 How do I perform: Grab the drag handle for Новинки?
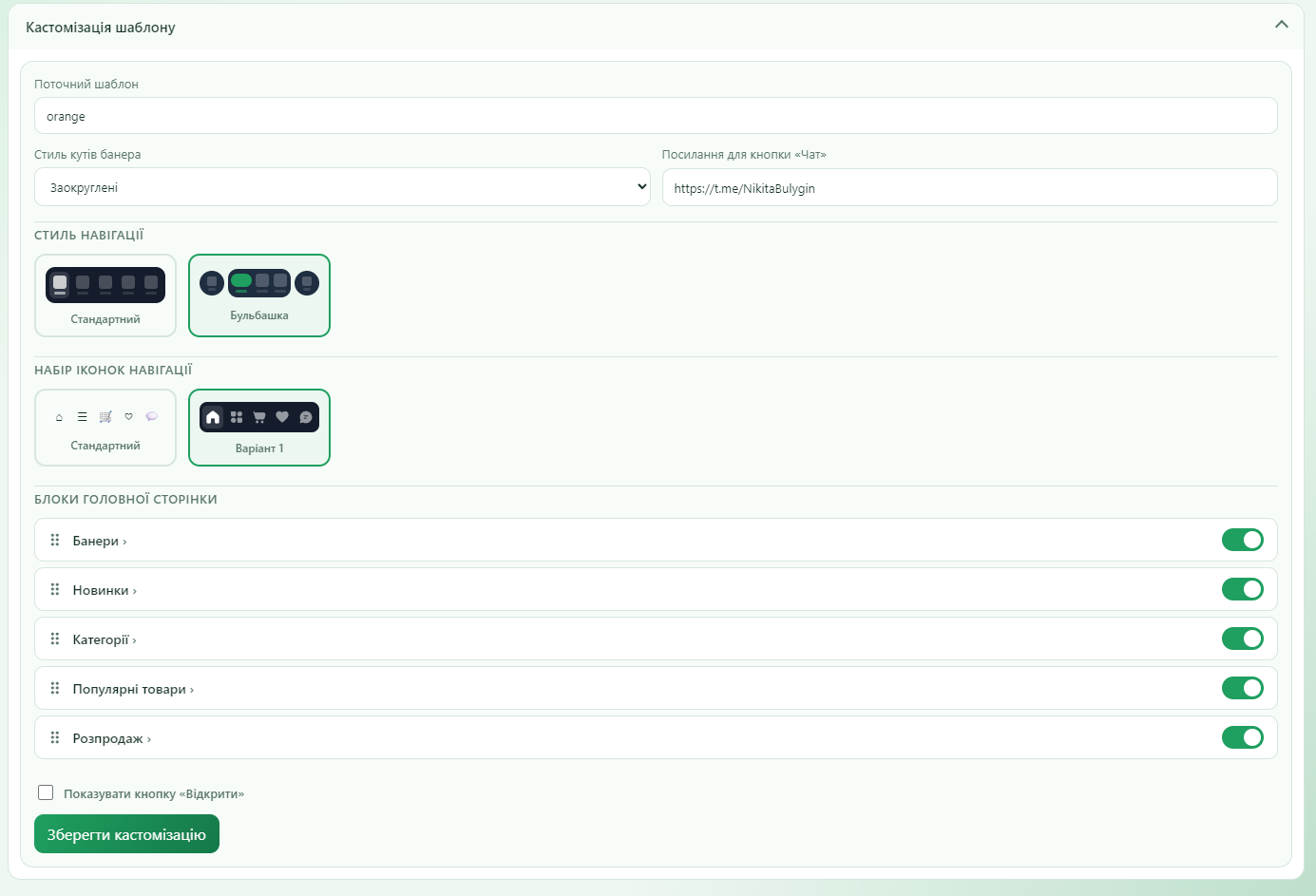55,589
